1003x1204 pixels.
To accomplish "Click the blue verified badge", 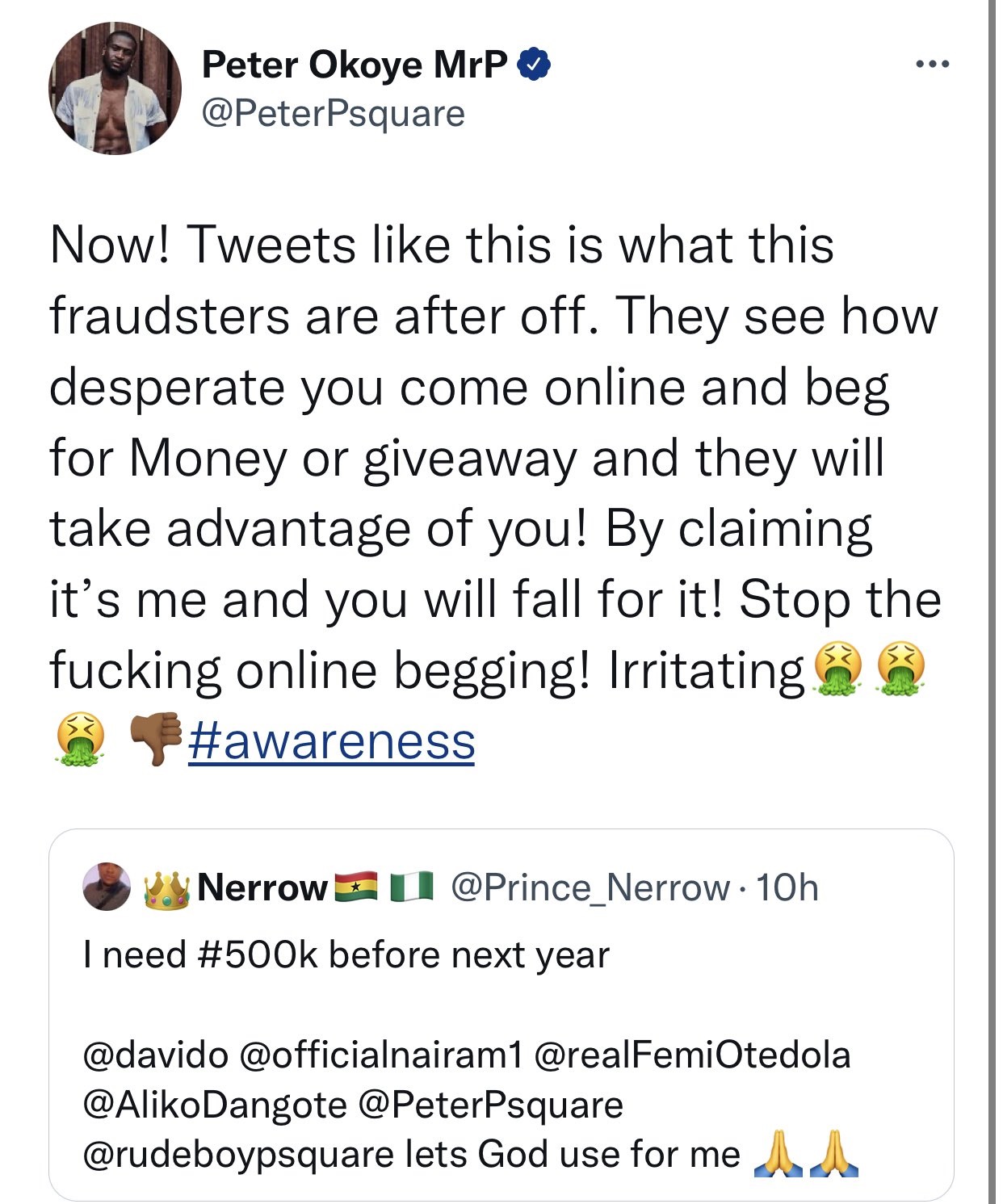I will coord(533,64).
